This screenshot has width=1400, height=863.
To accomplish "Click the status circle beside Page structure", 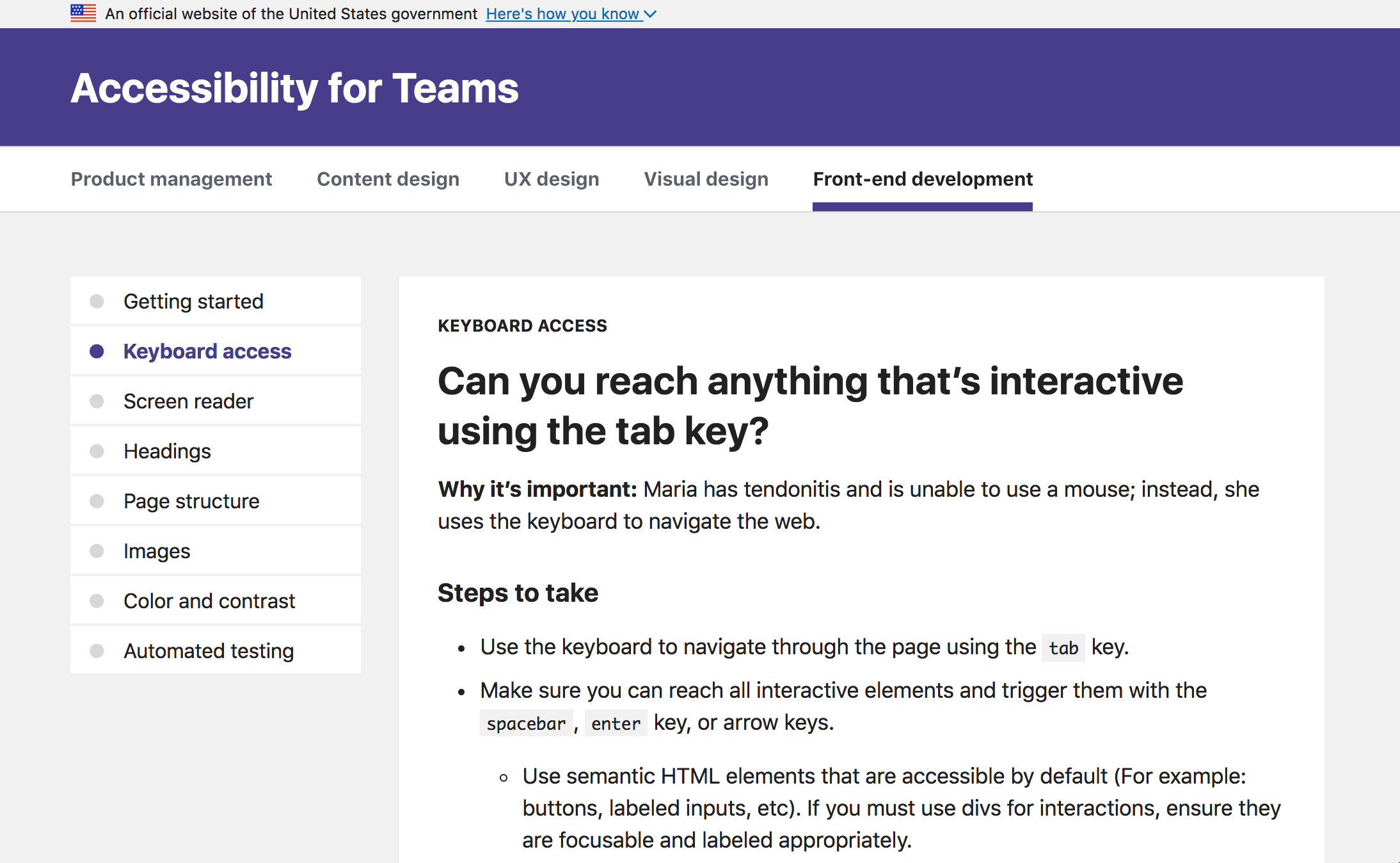I will point(97,501).
